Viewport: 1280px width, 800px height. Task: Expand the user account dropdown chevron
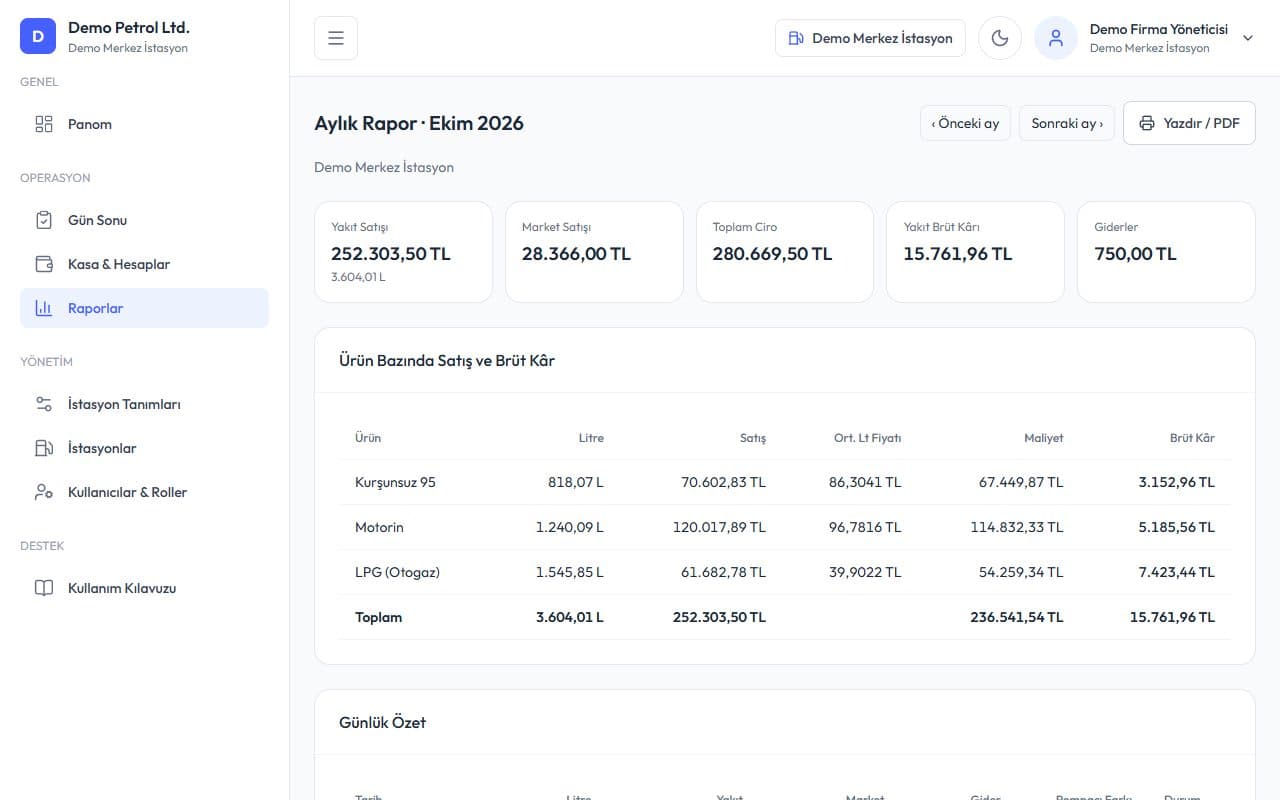(1247, 38)
